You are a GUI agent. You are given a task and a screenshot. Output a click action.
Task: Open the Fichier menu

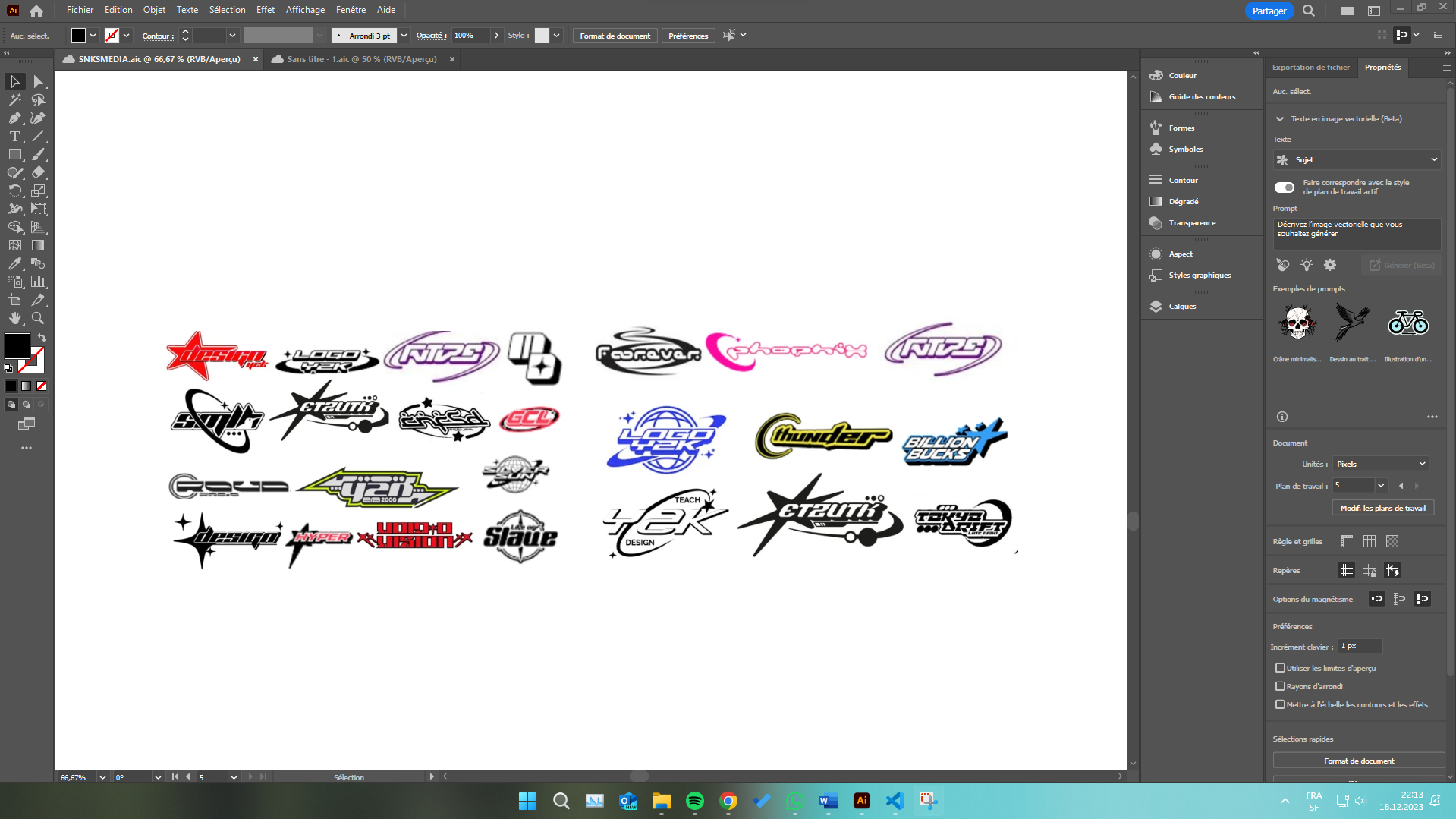(80, 10)
